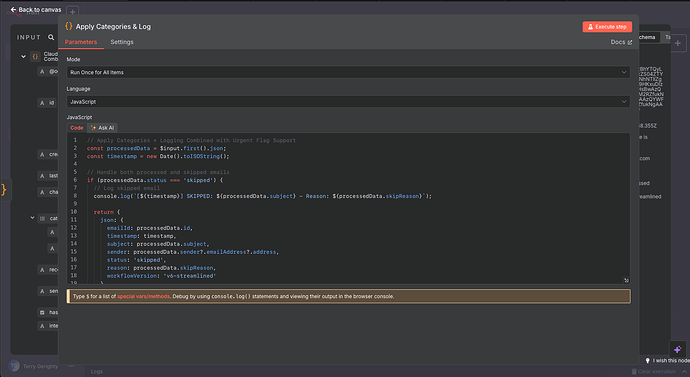
Task: Click the Execute step button
Action: [x=607, y=27]
